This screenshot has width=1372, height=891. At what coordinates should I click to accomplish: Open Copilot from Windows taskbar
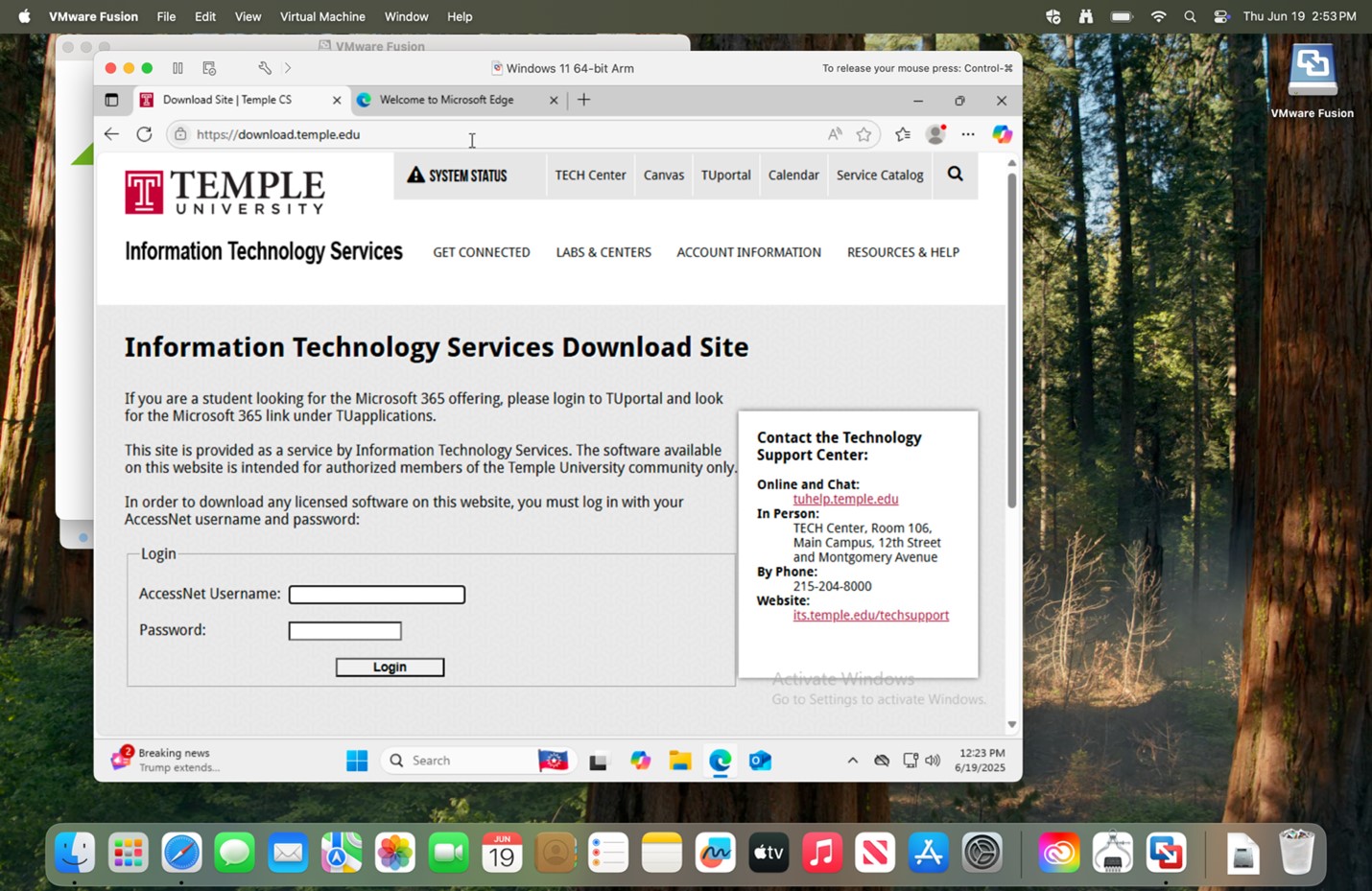640,761
